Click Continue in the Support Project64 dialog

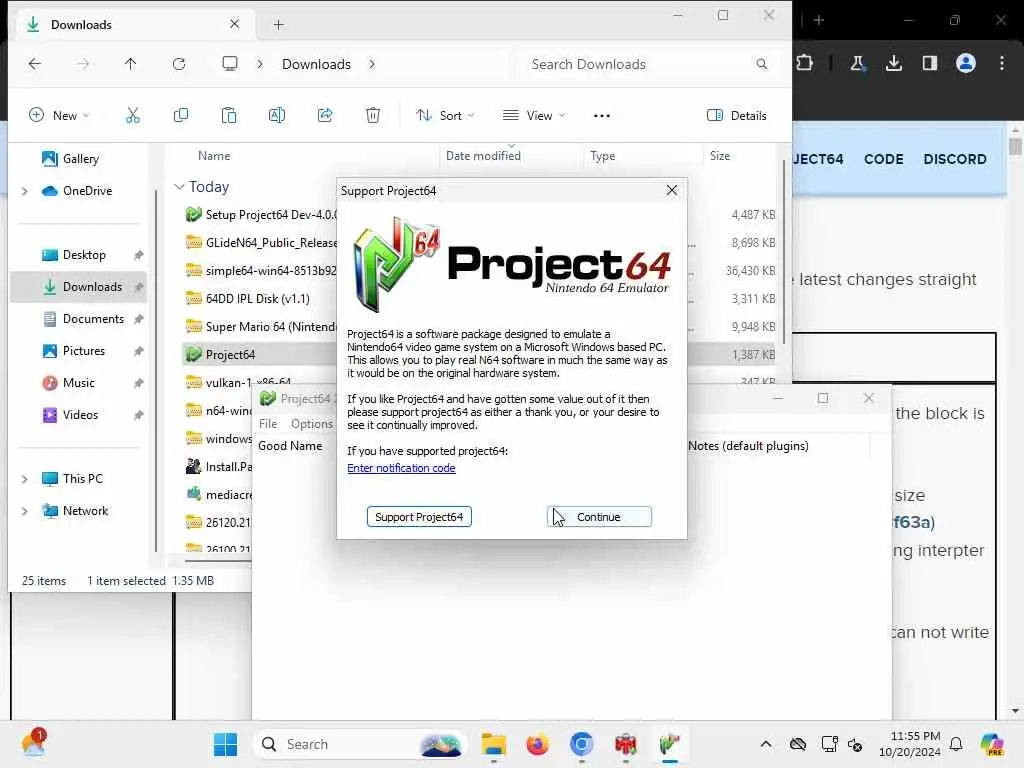(x=599, y=517)
